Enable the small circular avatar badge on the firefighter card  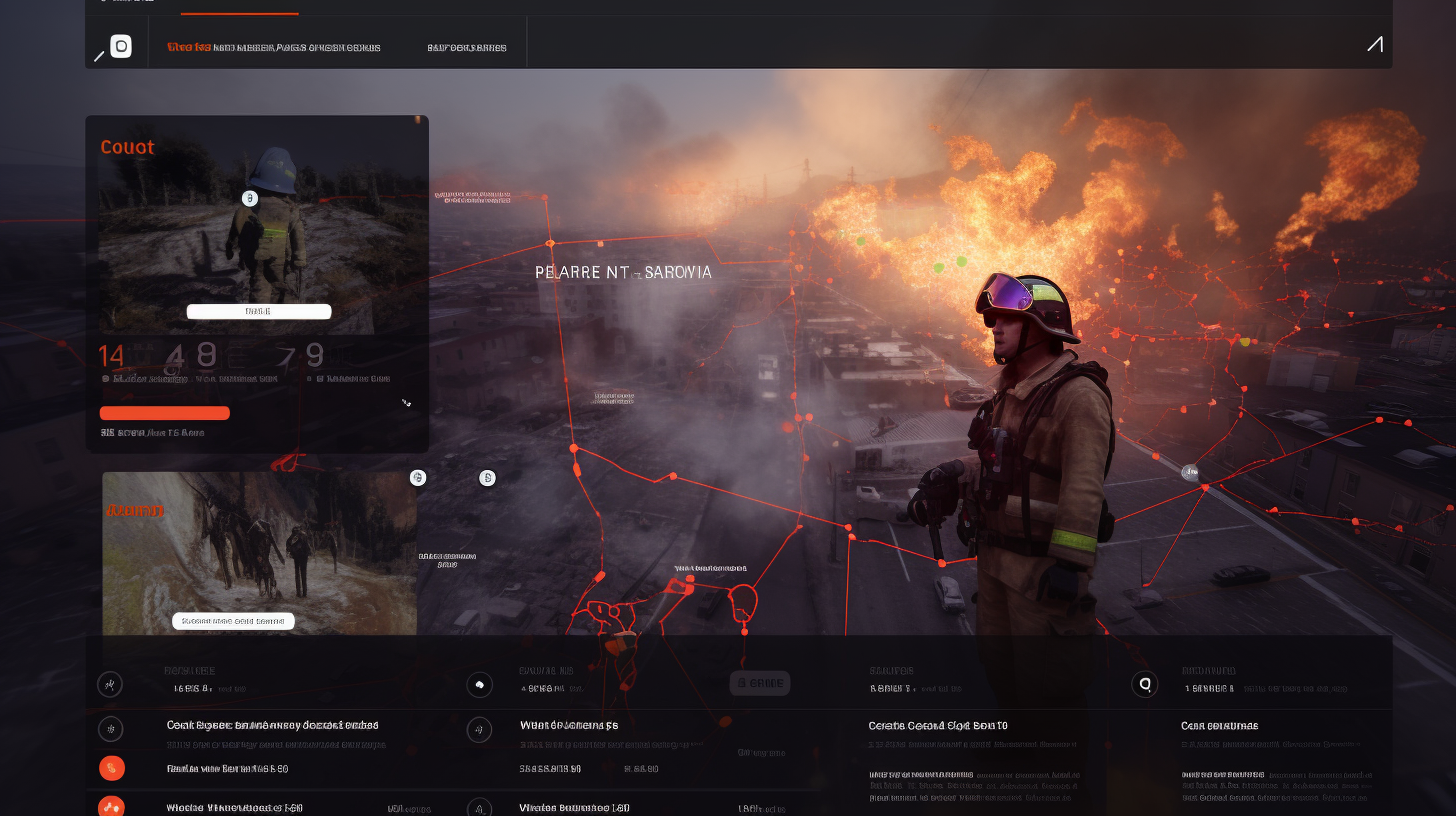[249, 198]
